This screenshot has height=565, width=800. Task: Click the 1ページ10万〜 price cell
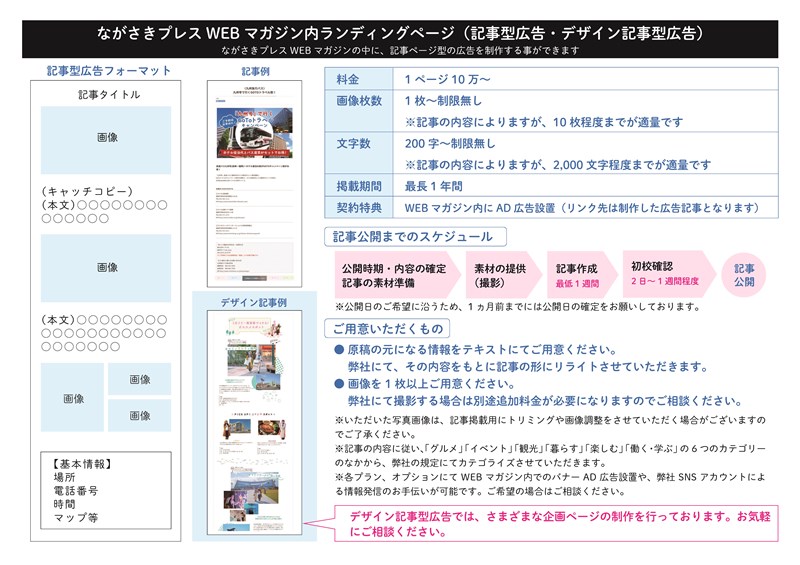[585, 79]
